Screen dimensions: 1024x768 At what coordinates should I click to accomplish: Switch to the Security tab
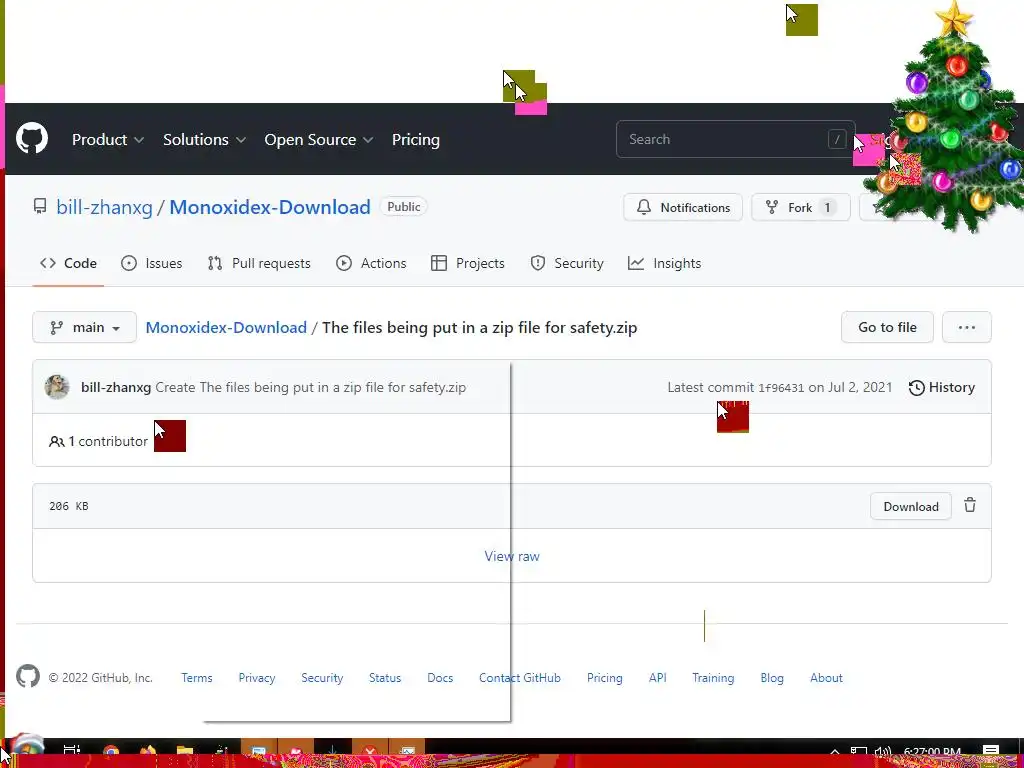[x=567, y=263]
